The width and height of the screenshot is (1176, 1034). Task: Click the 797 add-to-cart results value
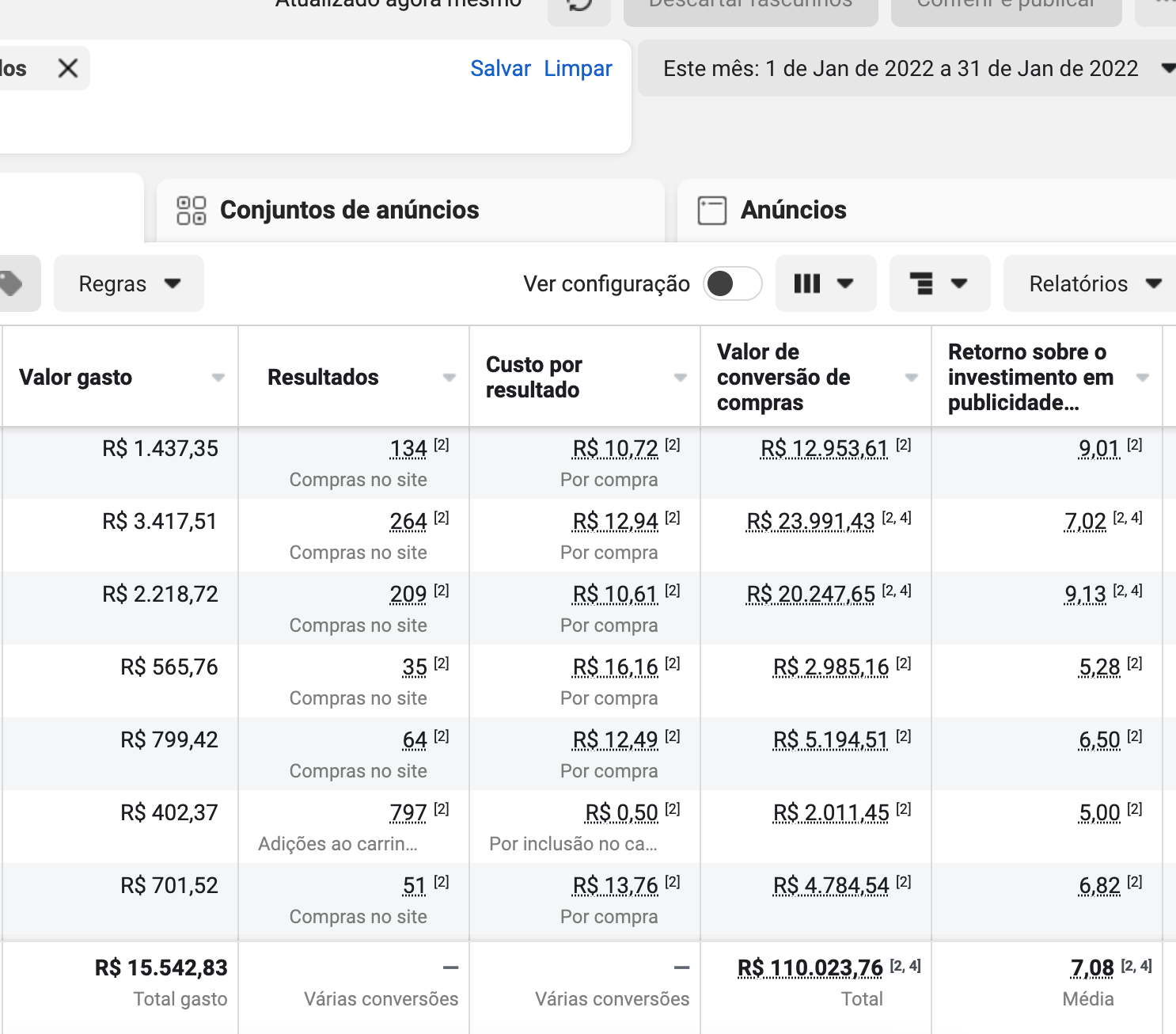pos(408,813)
